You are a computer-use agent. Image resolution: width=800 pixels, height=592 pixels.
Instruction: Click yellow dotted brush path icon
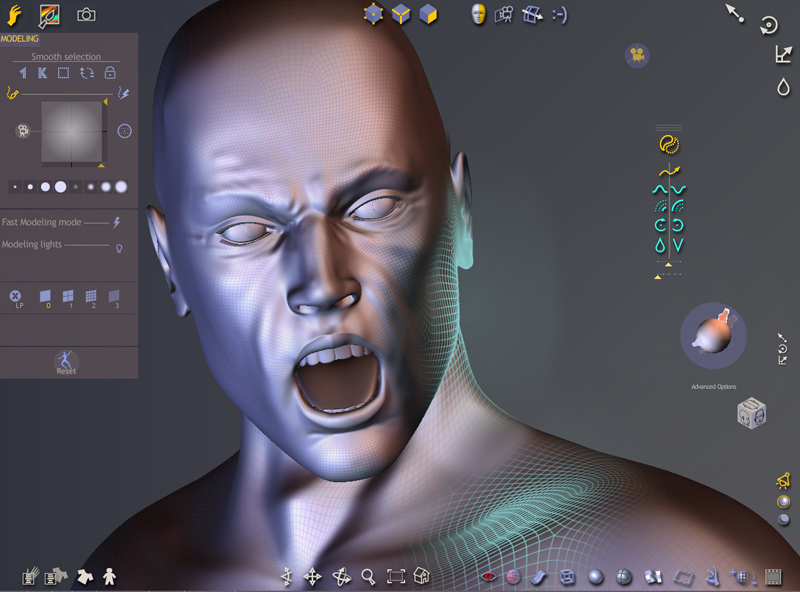tap(12, 93)
